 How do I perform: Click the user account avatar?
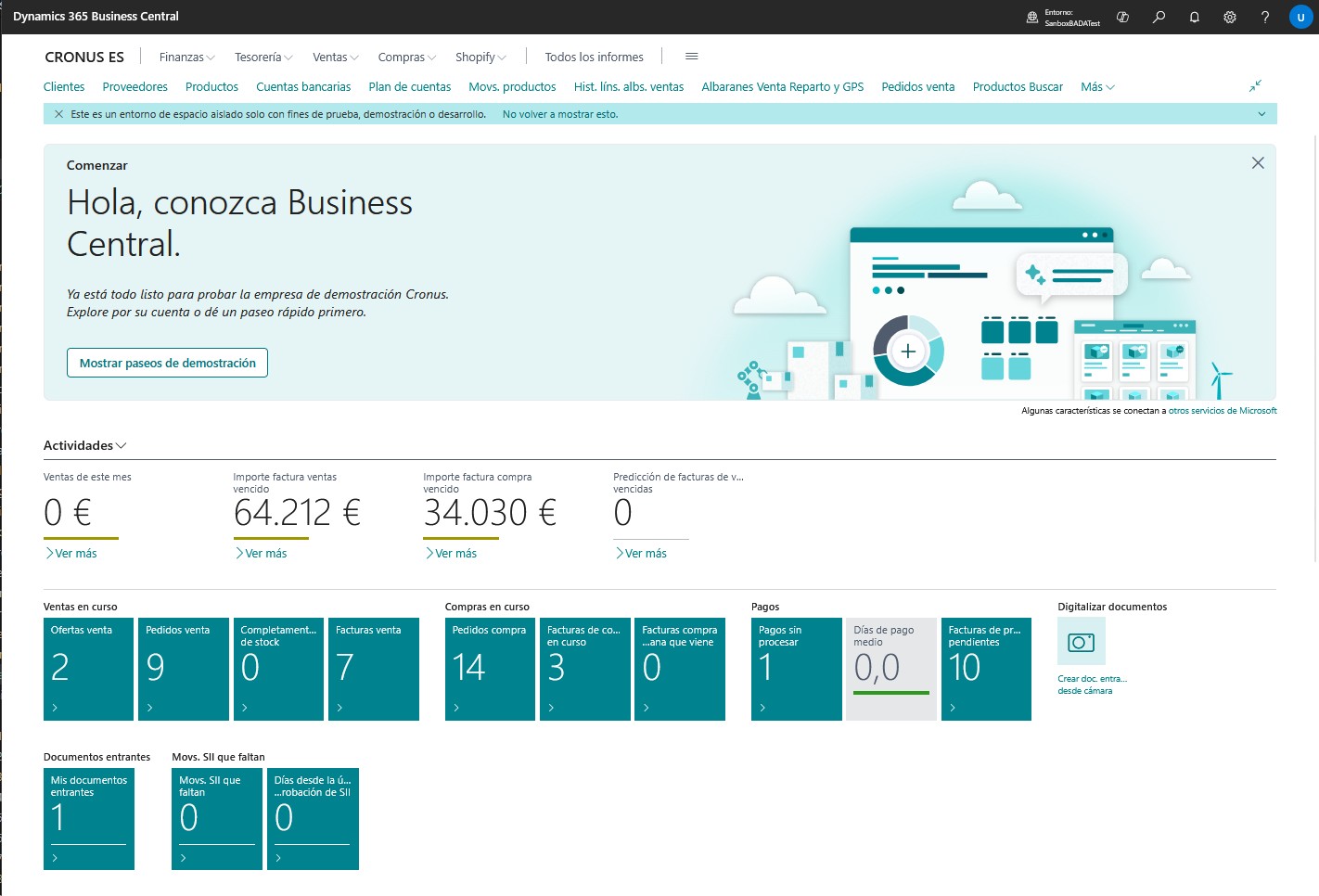coord(1300,17)
